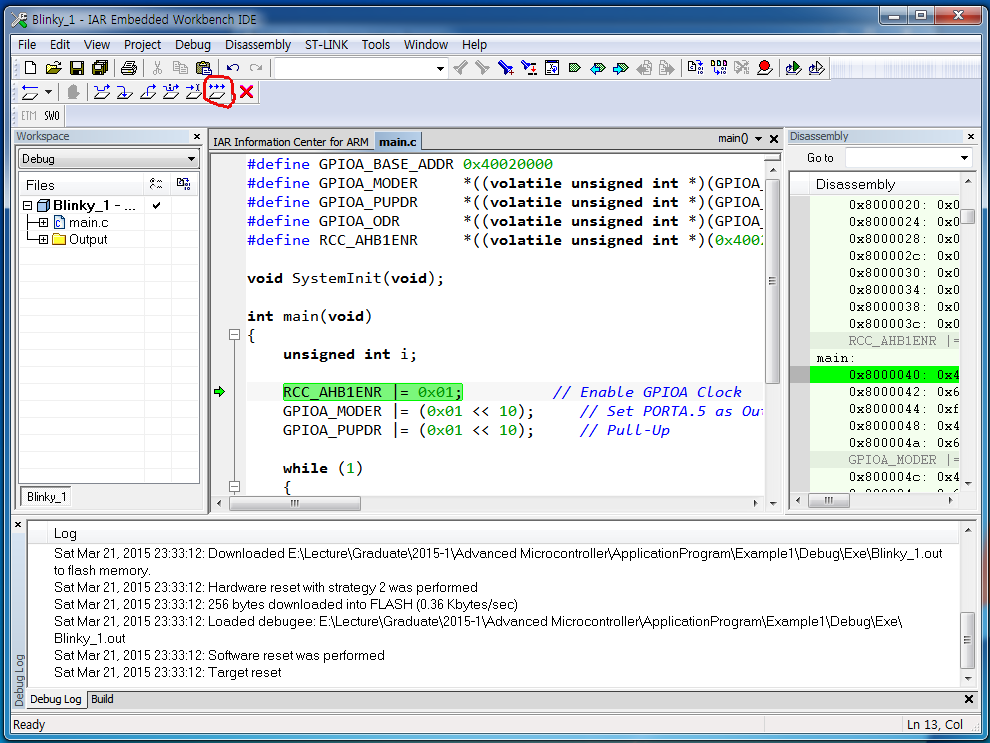Viewport: 990px width, 743px height.
Task: Click the Copy icon in toolbar
Action: click(180, 68)
